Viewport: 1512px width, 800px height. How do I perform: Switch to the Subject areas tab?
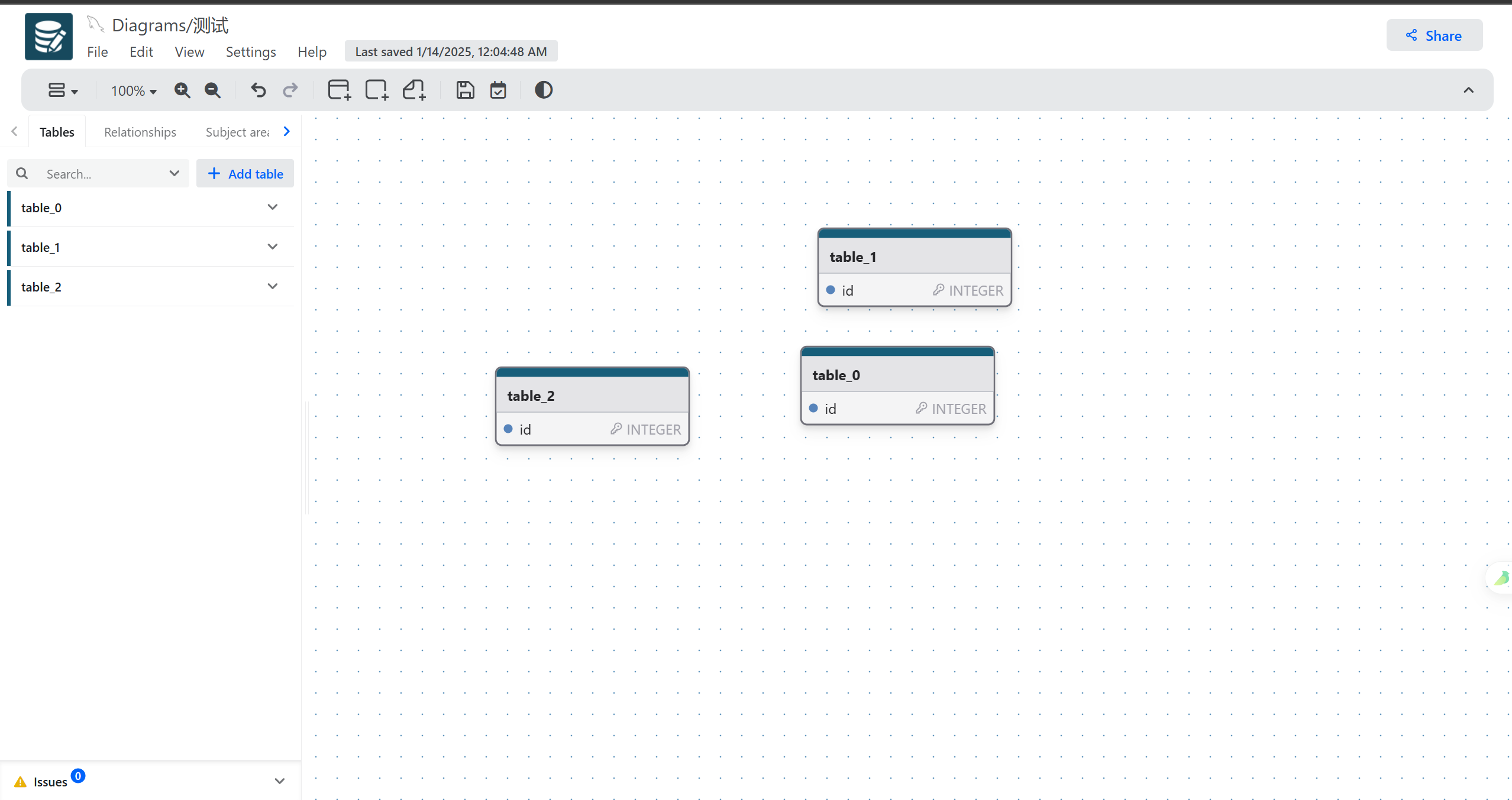237,132
